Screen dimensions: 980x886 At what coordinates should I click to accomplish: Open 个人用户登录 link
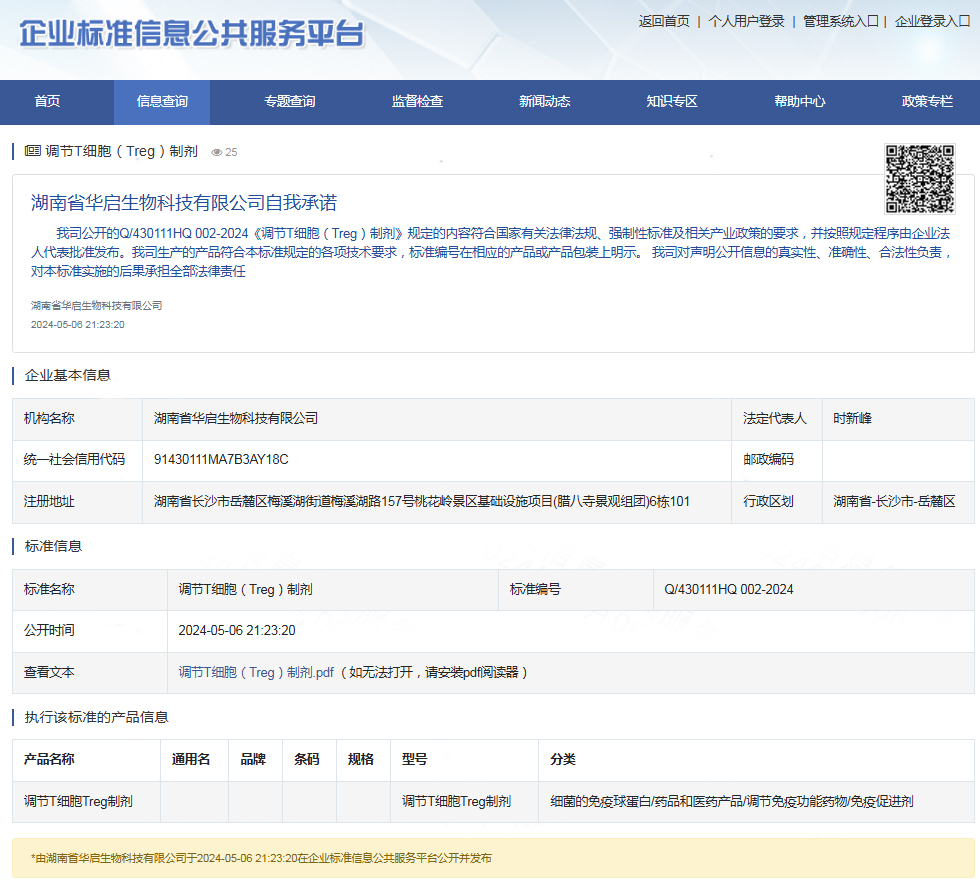(746, 21)
